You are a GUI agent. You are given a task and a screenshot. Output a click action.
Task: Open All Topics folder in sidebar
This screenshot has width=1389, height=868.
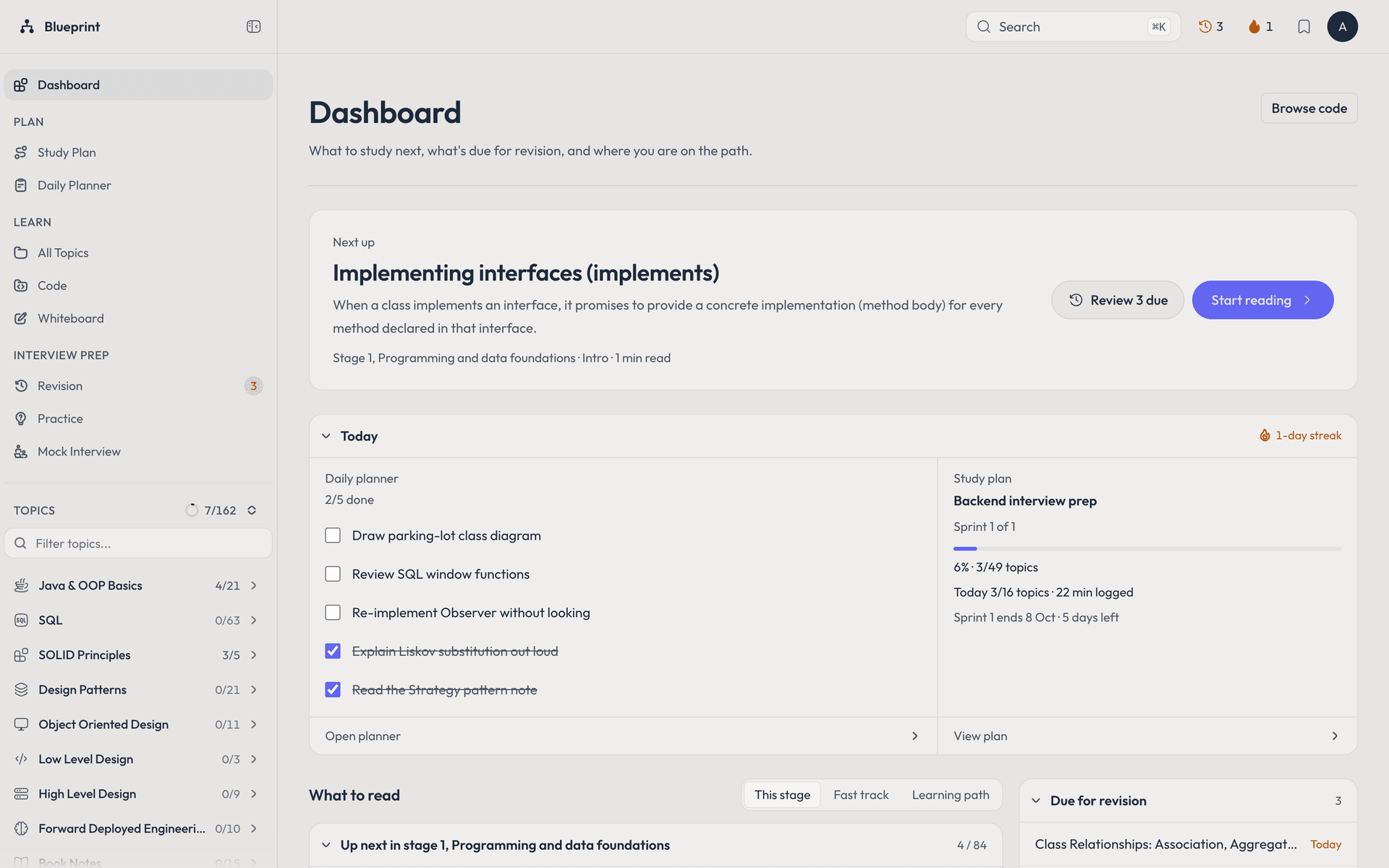(138, 253)
